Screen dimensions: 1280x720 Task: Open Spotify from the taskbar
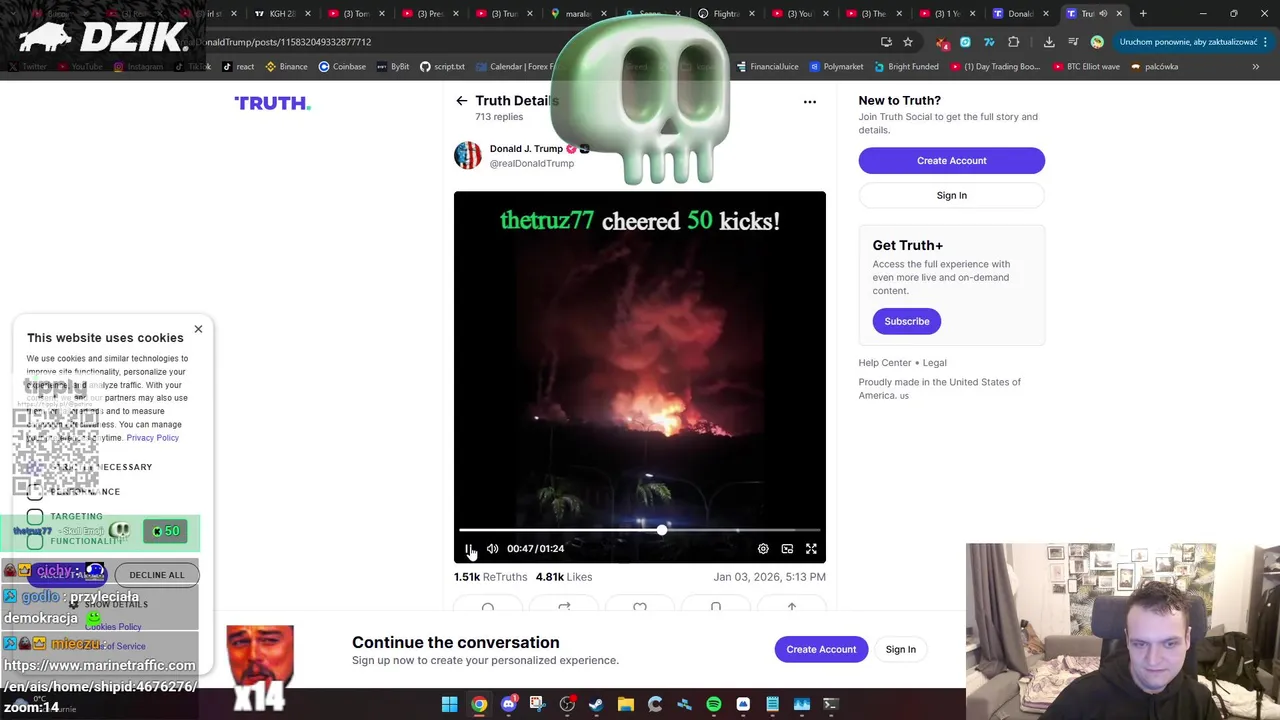714,704
